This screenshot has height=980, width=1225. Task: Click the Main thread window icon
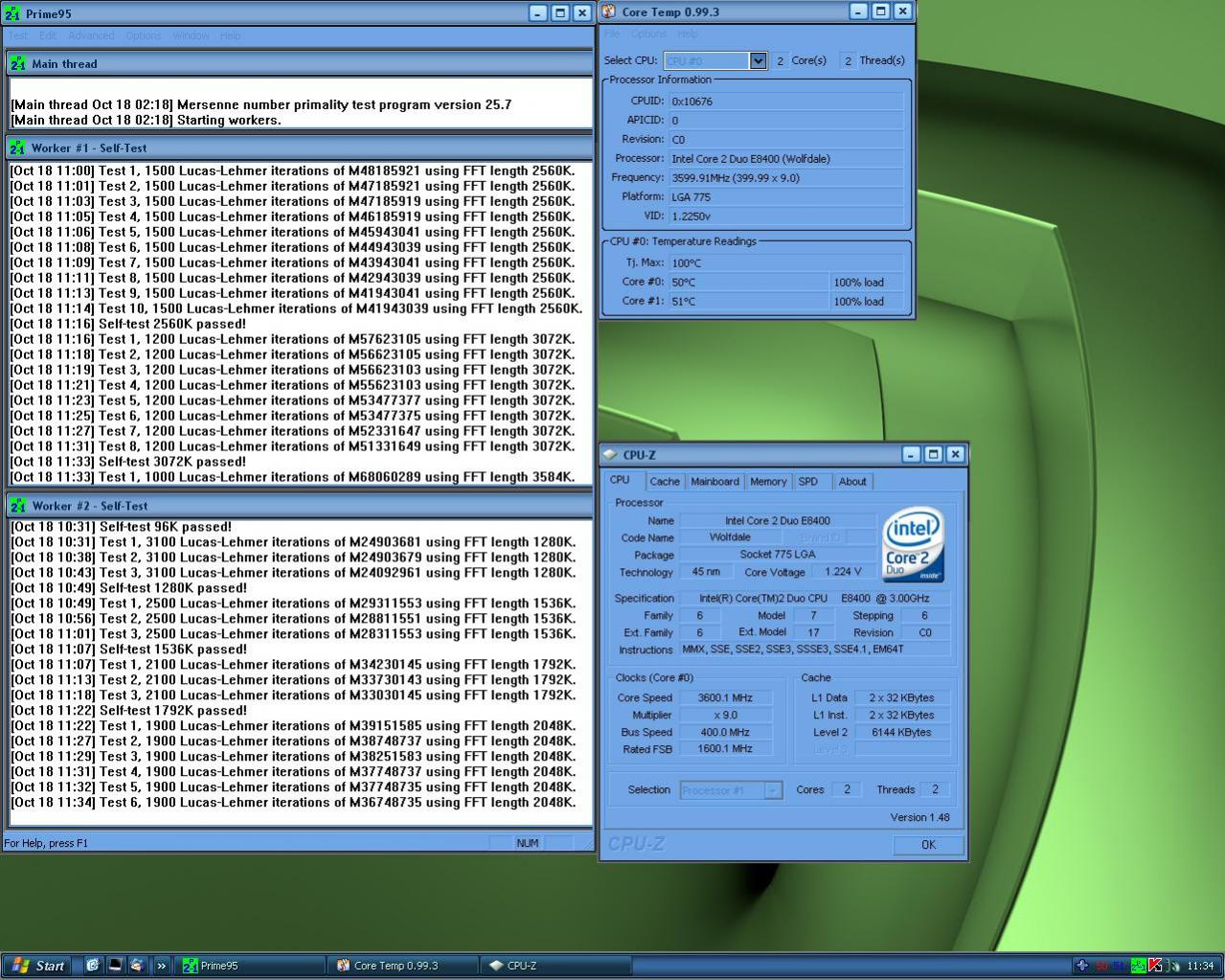(17, 64)
